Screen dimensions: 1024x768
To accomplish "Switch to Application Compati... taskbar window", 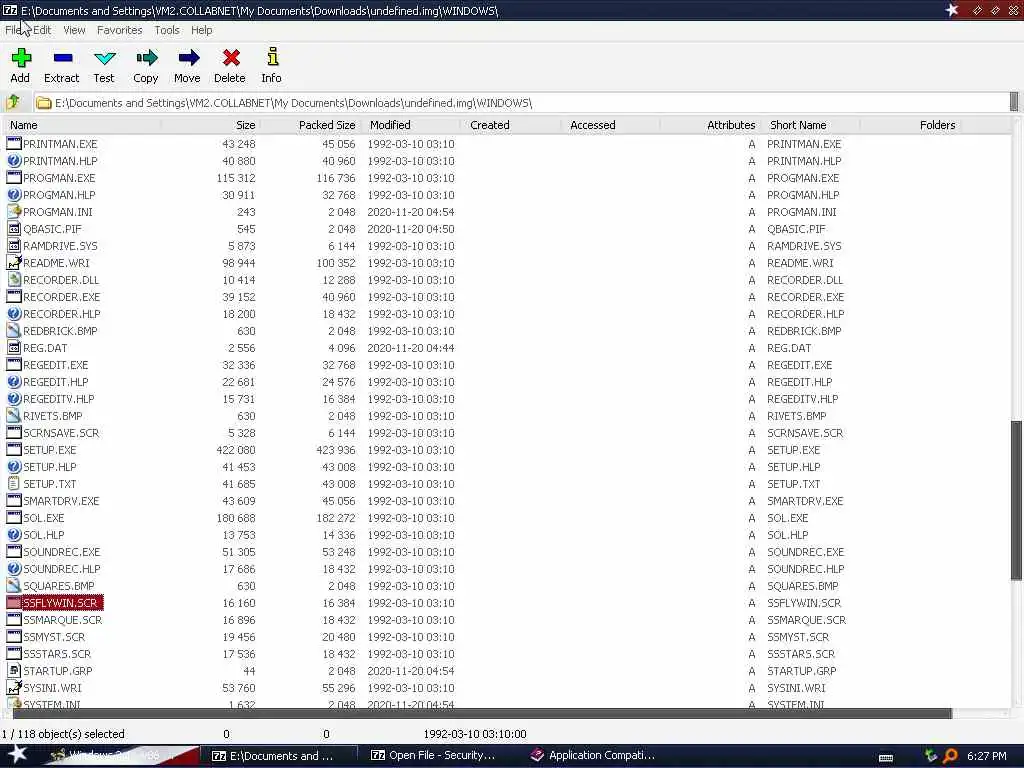I will click(x=593, y=756).
